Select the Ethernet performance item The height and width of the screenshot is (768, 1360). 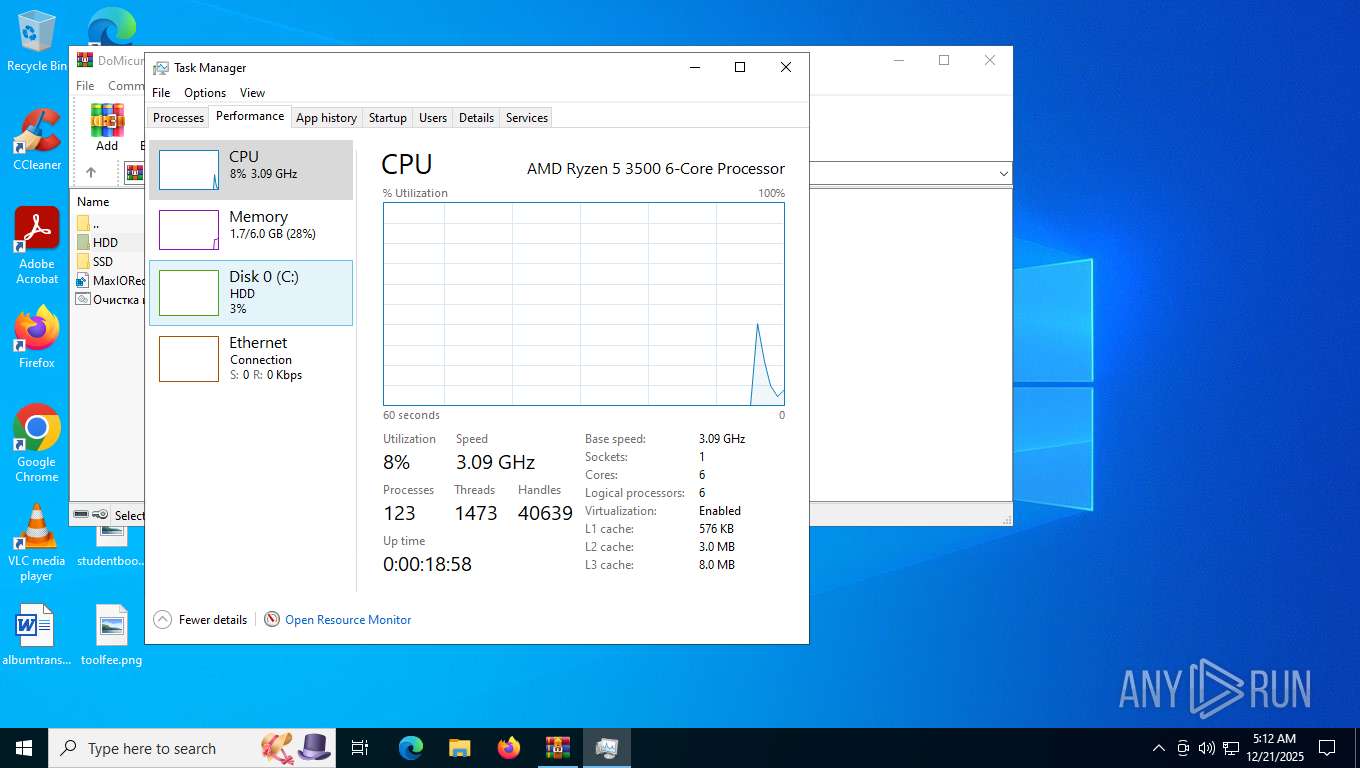251,358
